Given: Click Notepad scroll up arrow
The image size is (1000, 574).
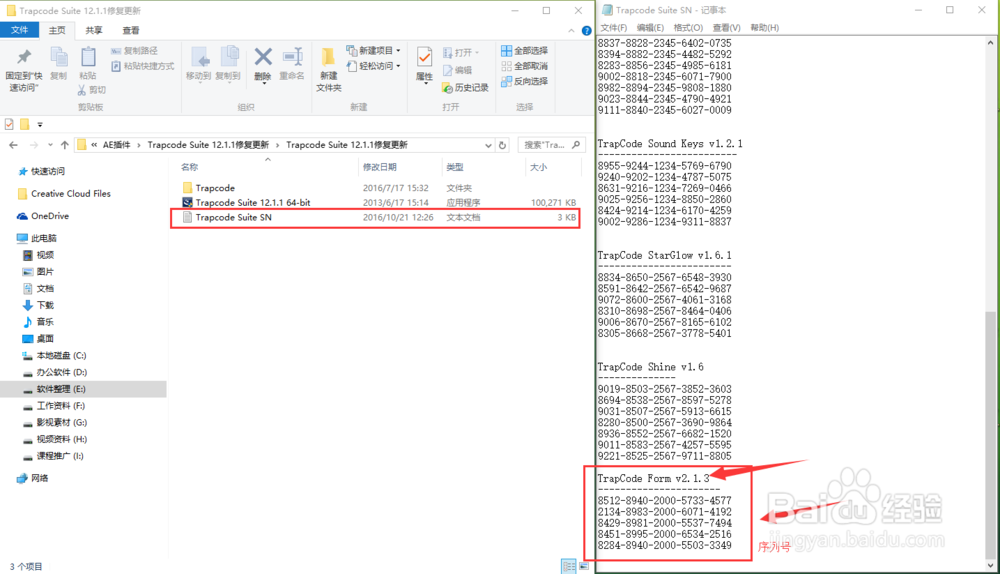Looking at the screenshot, I should click(990, 43).
